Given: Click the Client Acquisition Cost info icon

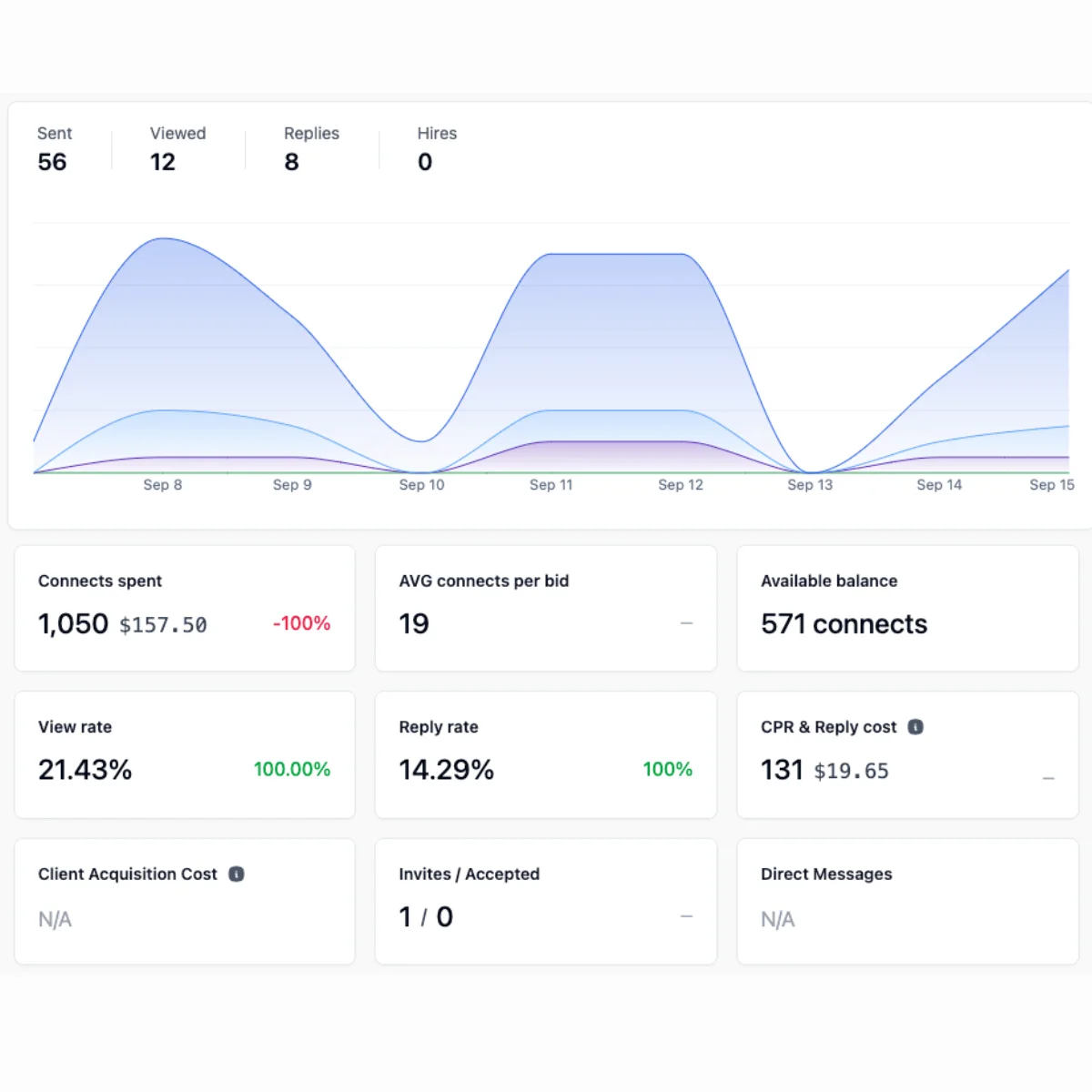Looking at the screenshot, I should pos(237,875).
